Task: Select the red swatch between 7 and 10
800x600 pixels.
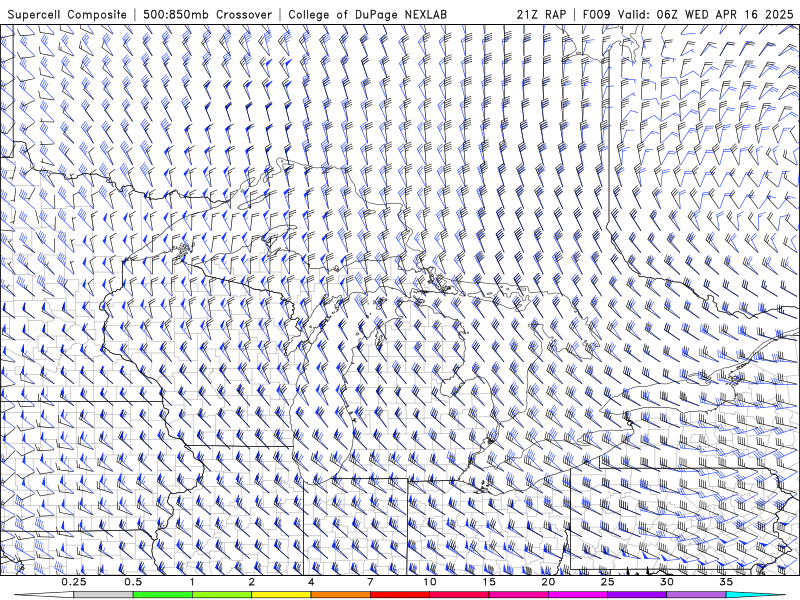Action: pos(400,595)
